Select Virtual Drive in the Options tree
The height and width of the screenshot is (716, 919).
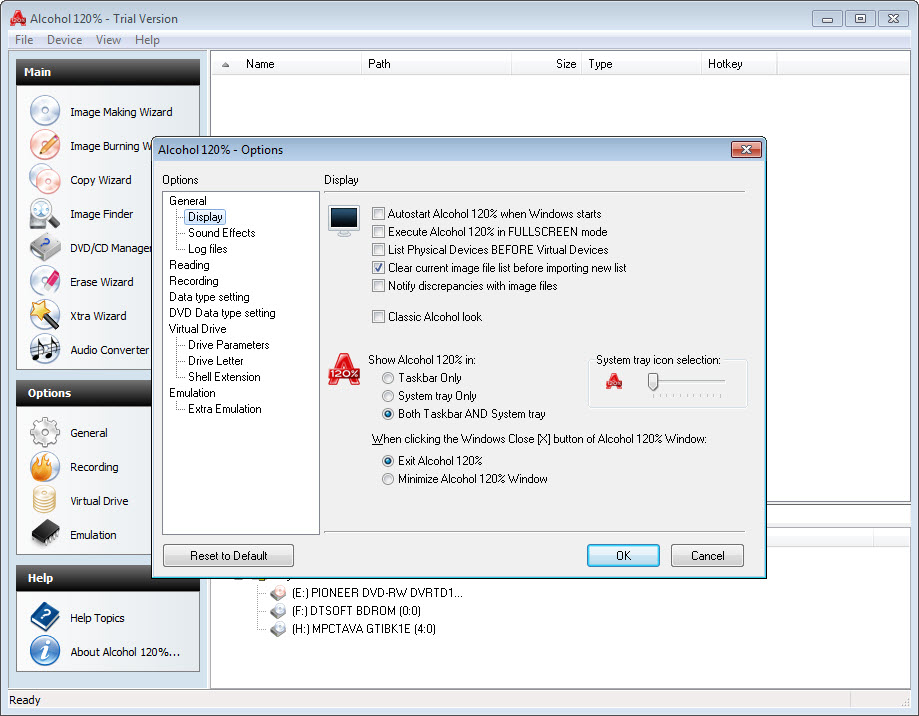click(x=198, y=329)
